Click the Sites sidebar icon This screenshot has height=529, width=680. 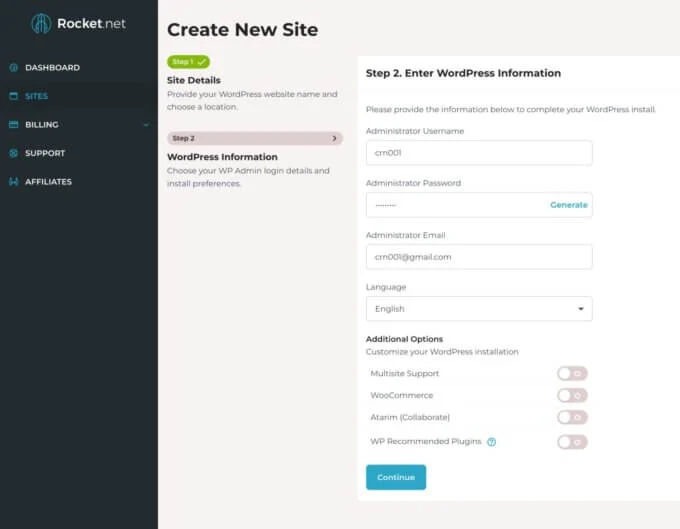tap(14, 96)
